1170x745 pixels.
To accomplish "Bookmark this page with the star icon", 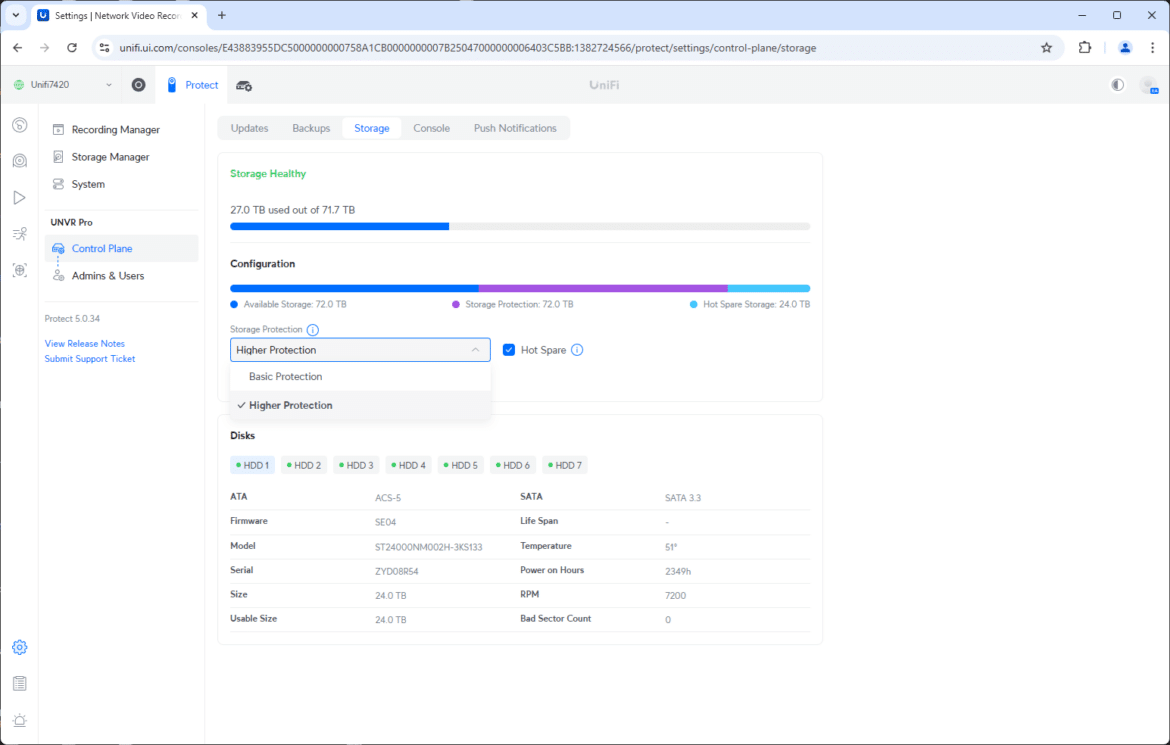I will pyautogui.click(x=1047, y=48).
